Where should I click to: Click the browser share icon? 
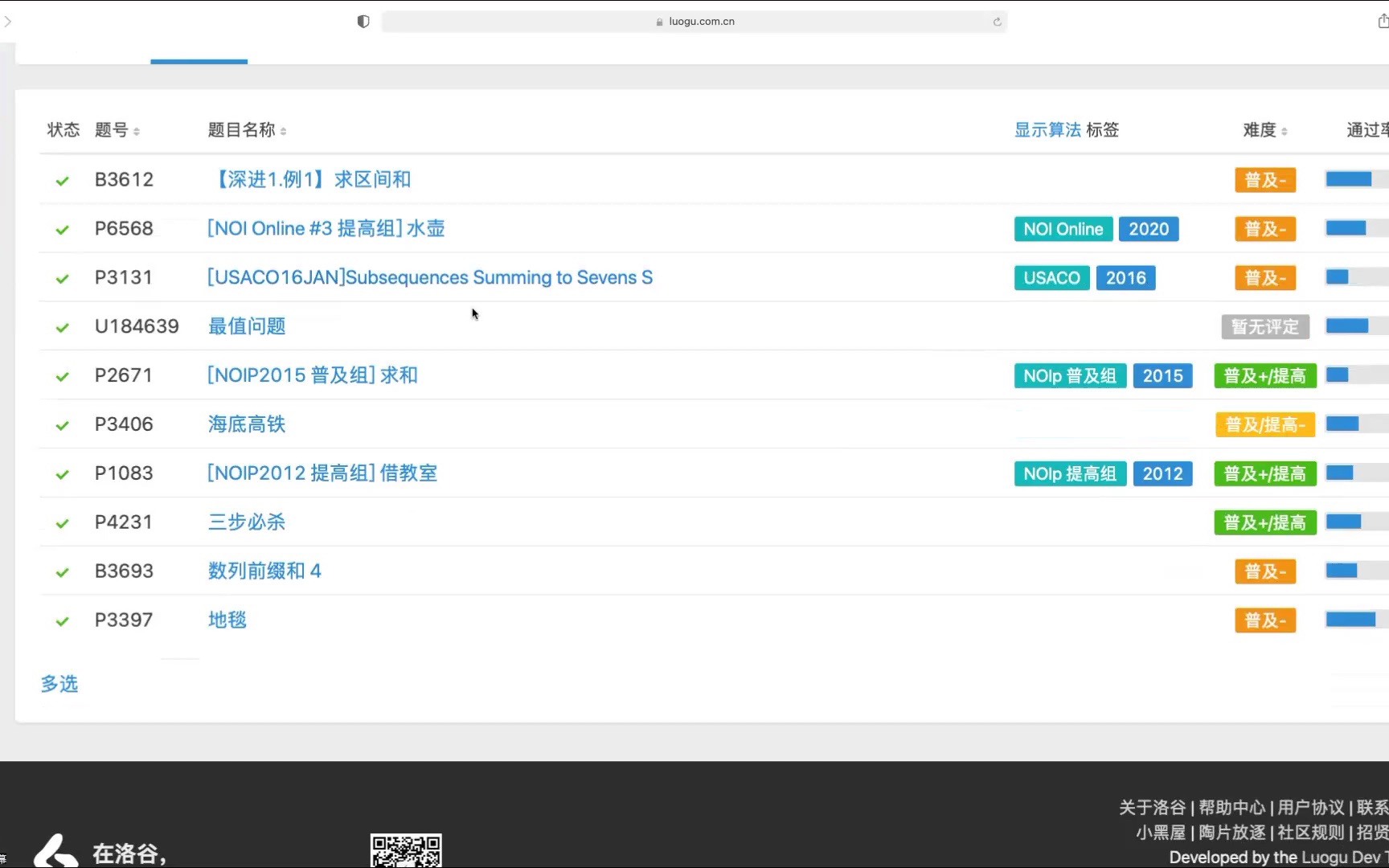1383,22
